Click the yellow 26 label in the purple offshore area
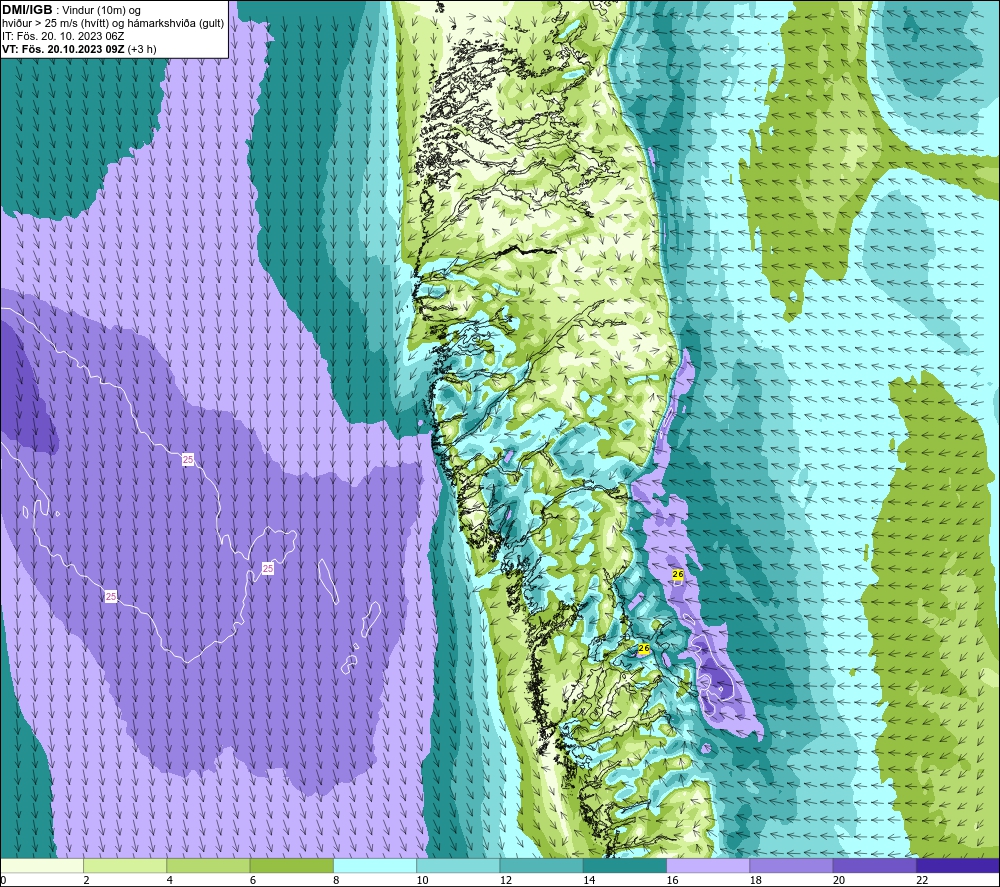This screenshot has width=1000, height=887. [x=678, y=575]
